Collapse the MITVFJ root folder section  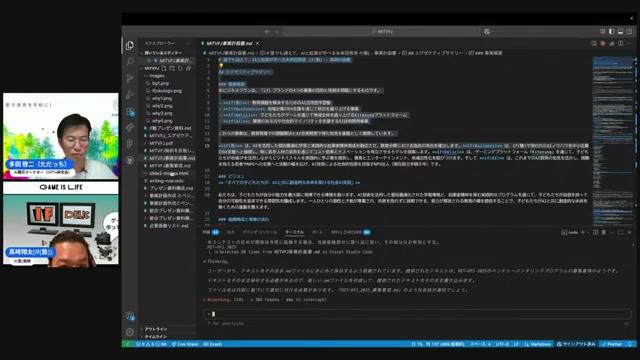pyautogui.click(x=151, y=68)
